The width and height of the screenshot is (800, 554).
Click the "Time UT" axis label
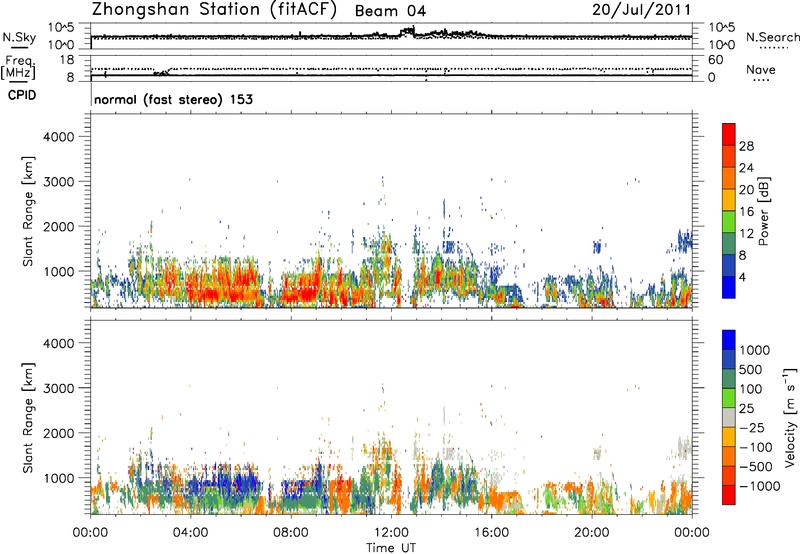coord(391,548)
